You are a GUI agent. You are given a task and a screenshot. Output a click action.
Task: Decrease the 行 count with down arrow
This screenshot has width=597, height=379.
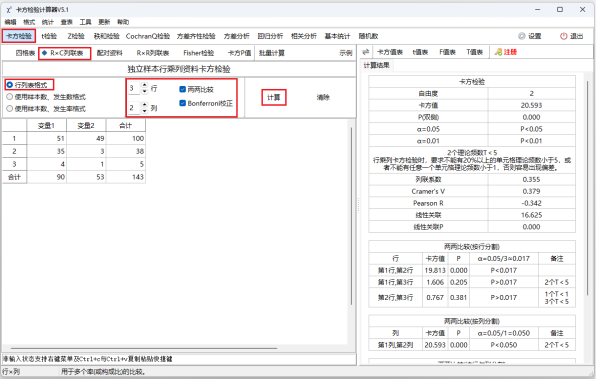(144, 91)
